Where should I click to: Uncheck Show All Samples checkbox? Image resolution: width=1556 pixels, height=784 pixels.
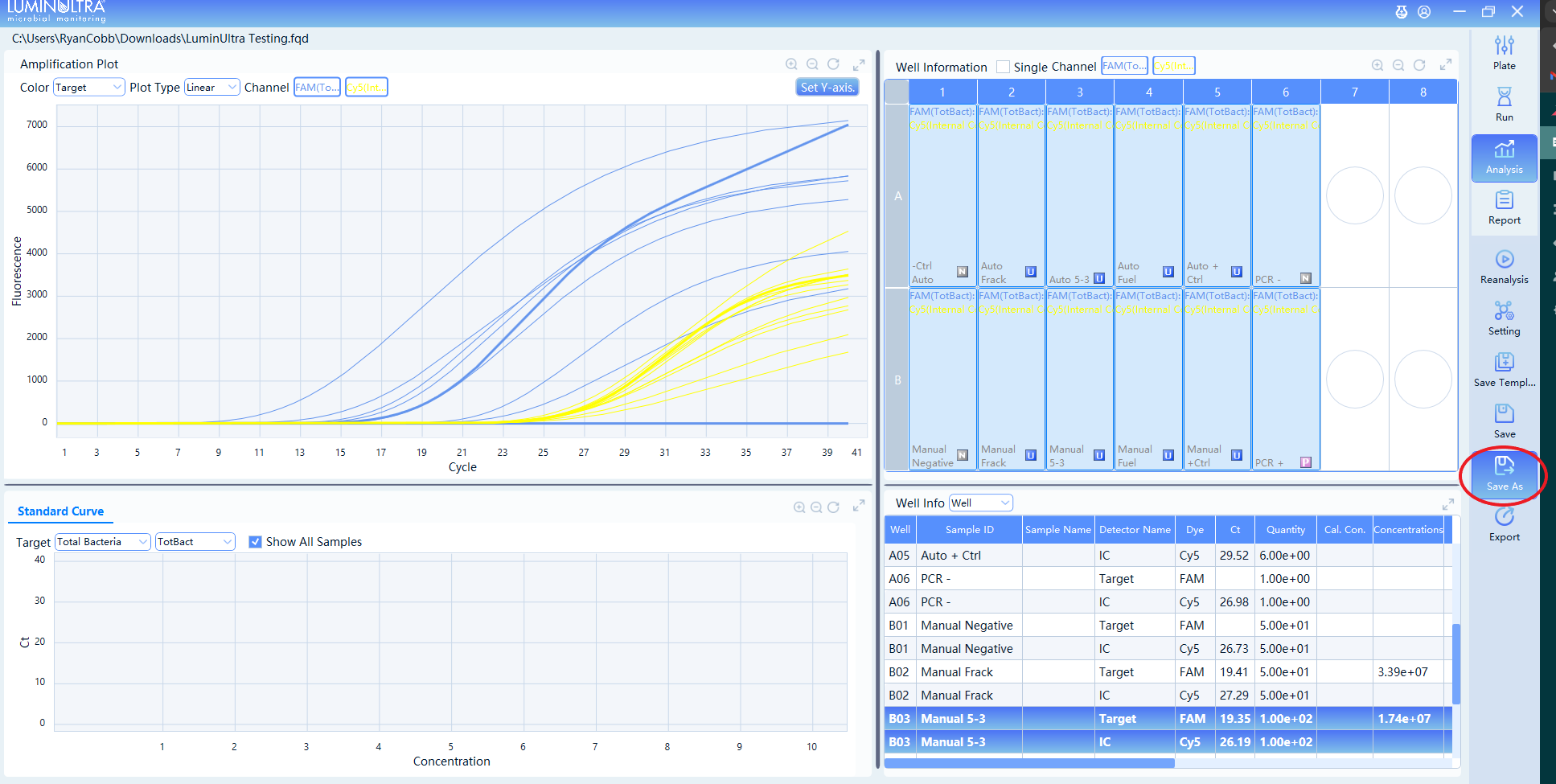255,542
